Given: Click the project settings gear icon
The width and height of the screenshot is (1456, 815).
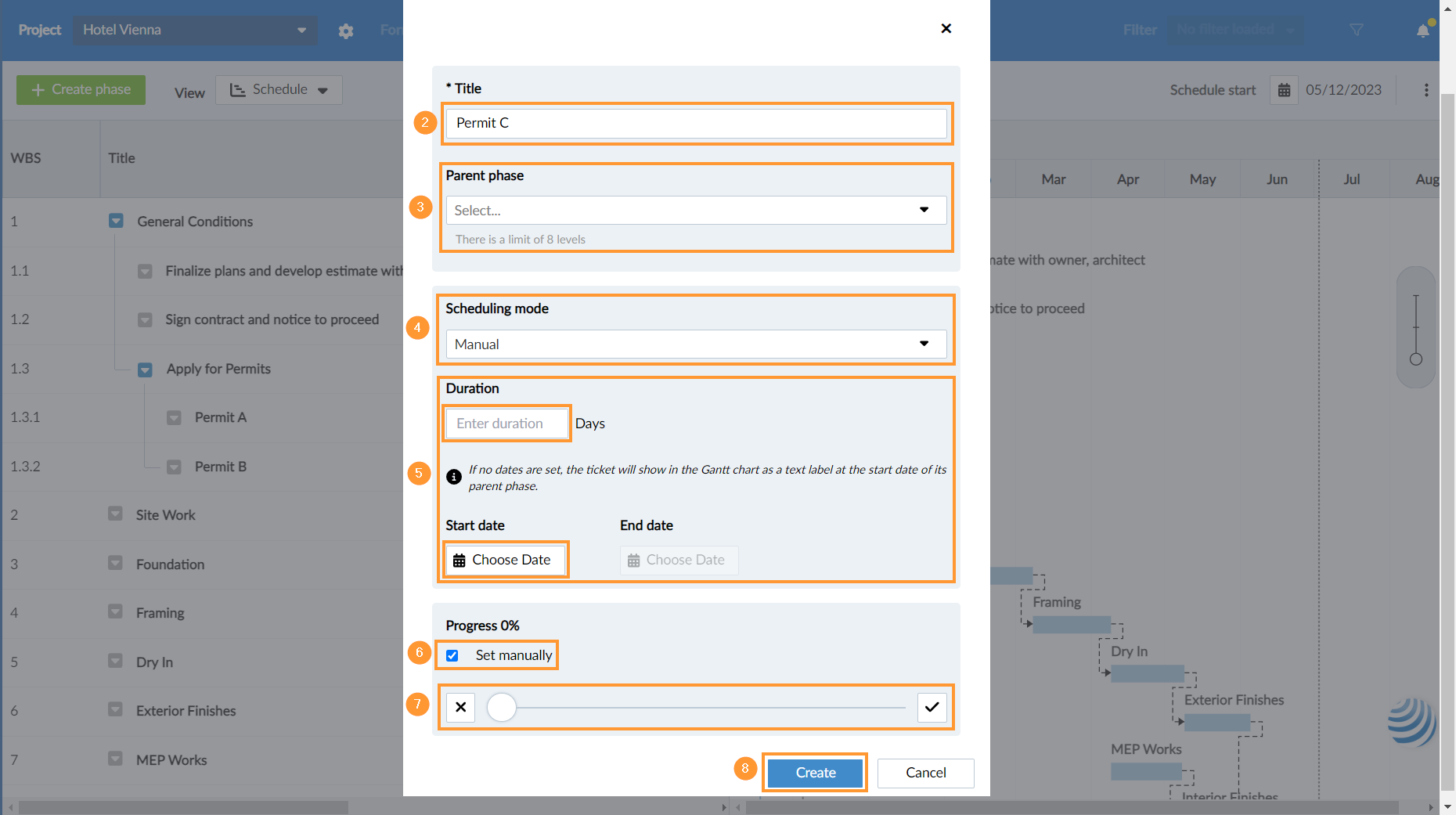Looking at the screenshot, I should (346, 31).
